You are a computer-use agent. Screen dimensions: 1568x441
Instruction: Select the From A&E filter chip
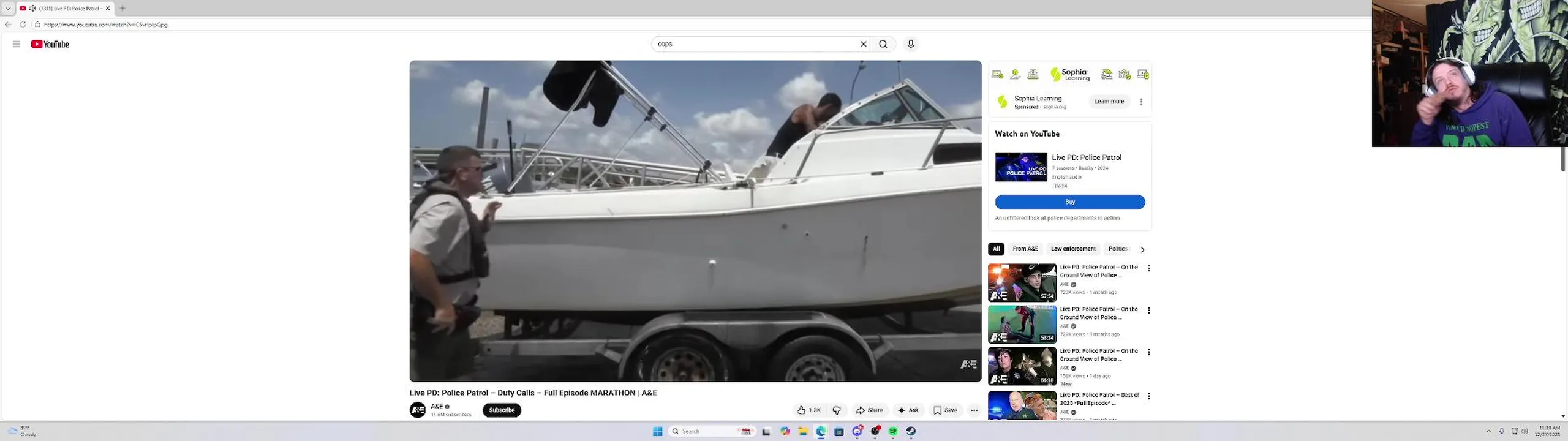1025,249
